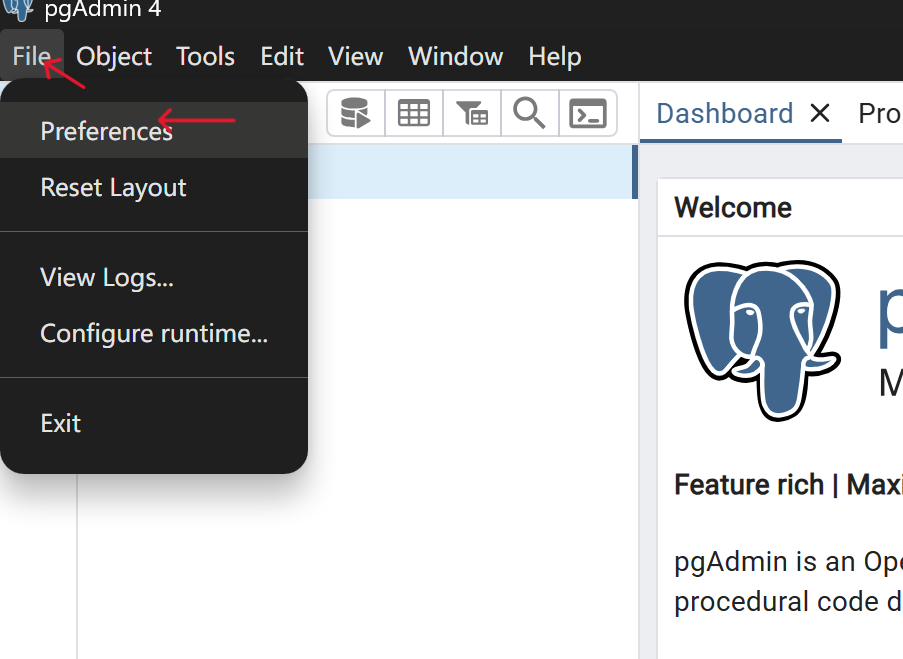Close the Dashboard tab

coord(819,113)
